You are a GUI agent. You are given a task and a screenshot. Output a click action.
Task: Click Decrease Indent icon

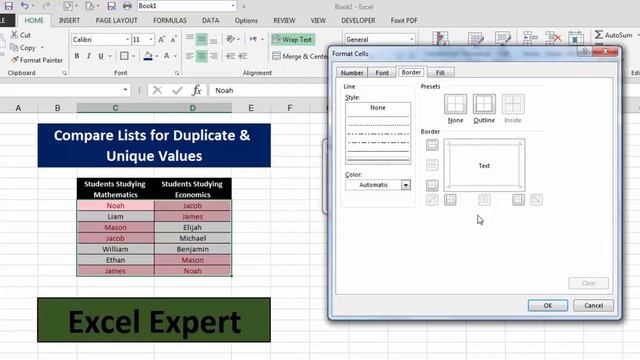pyautogui.click(x=230, y=56)
